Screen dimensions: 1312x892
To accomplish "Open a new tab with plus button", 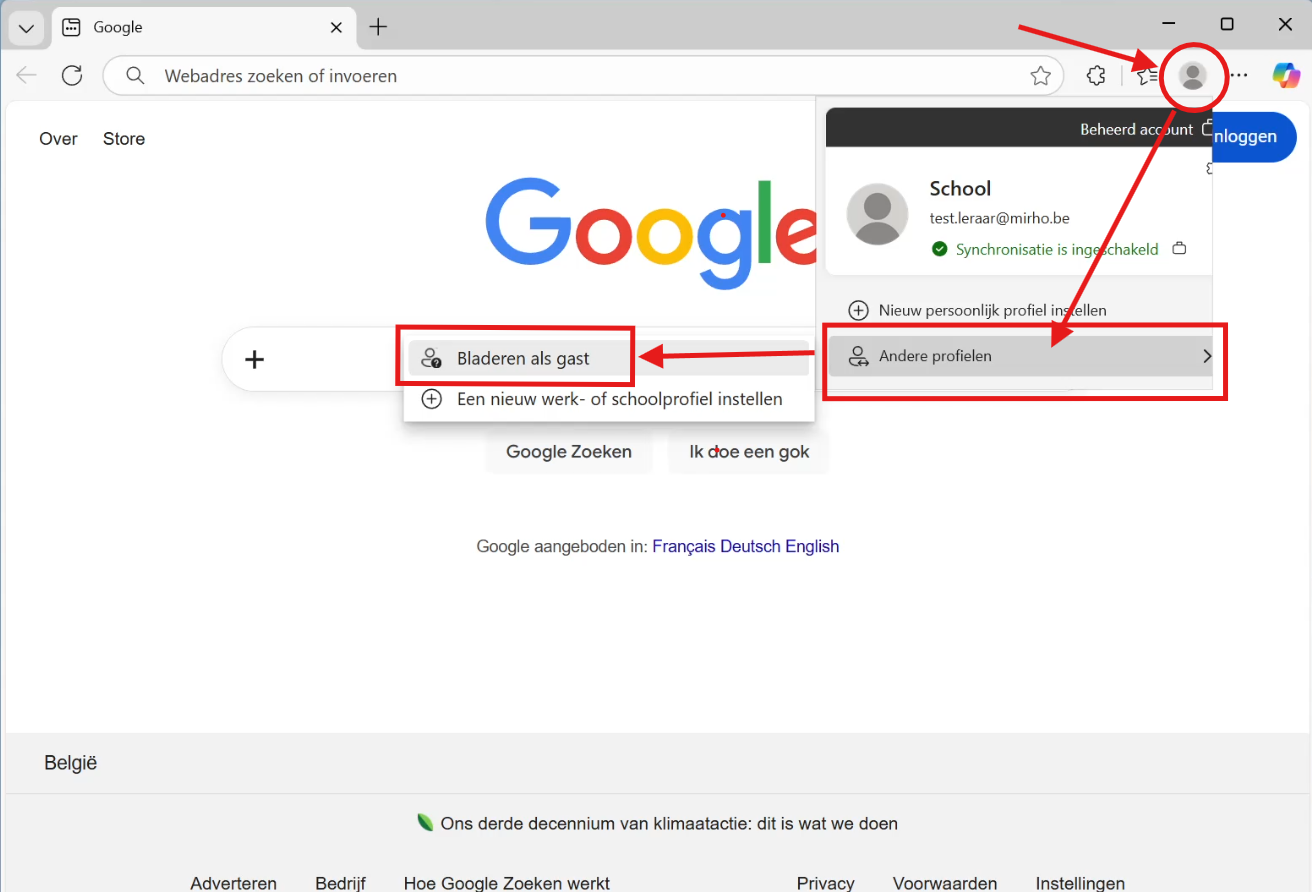I will (x=378, y=28).
